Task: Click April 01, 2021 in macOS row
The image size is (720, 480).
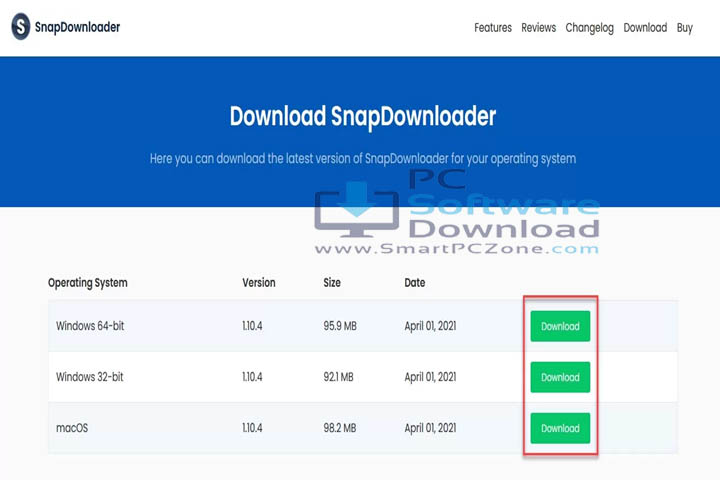Action: [430, 428]
